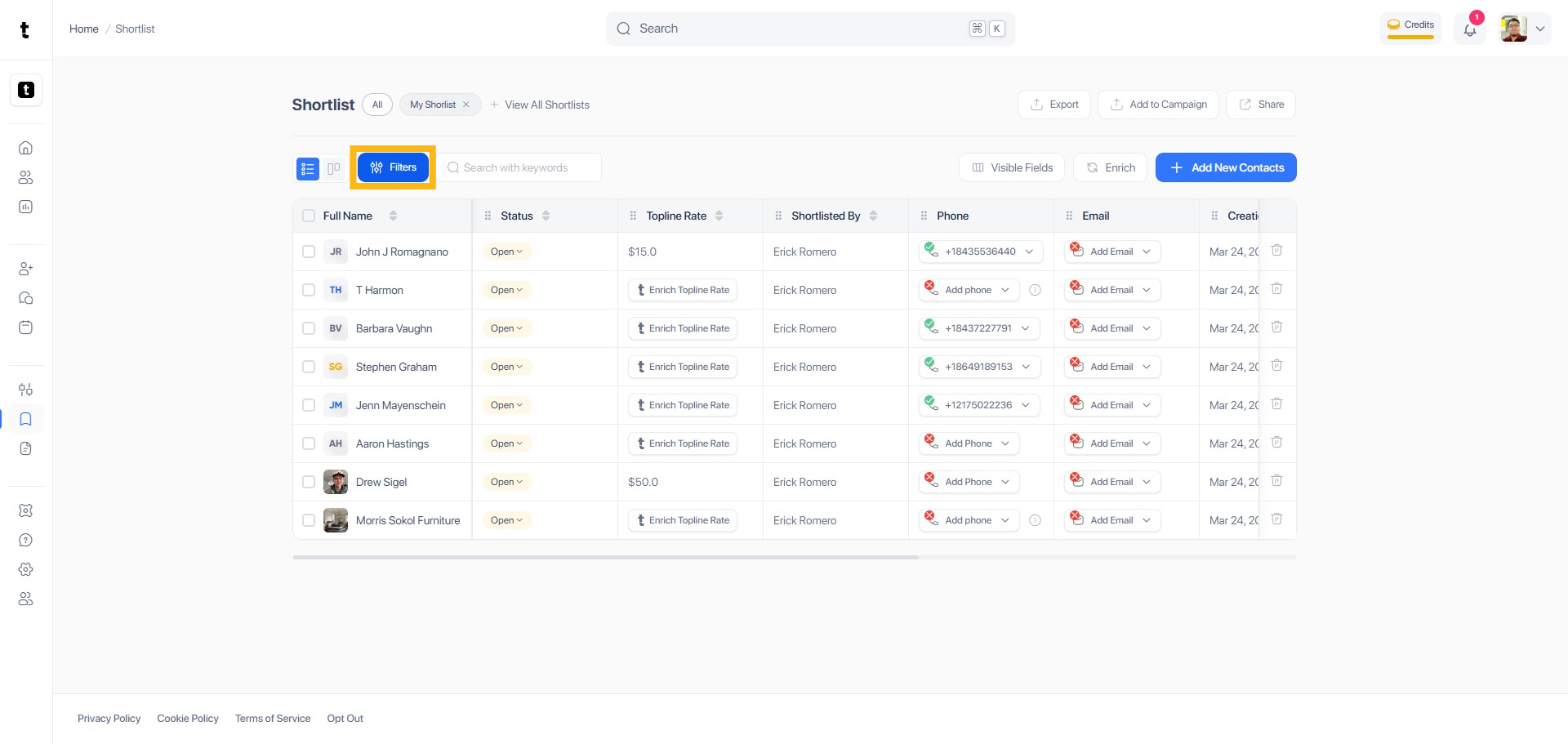Screen dimensions: 1568x744
Task: Open Settings gear icon in sidebar
Action: (x=25, y=569)
